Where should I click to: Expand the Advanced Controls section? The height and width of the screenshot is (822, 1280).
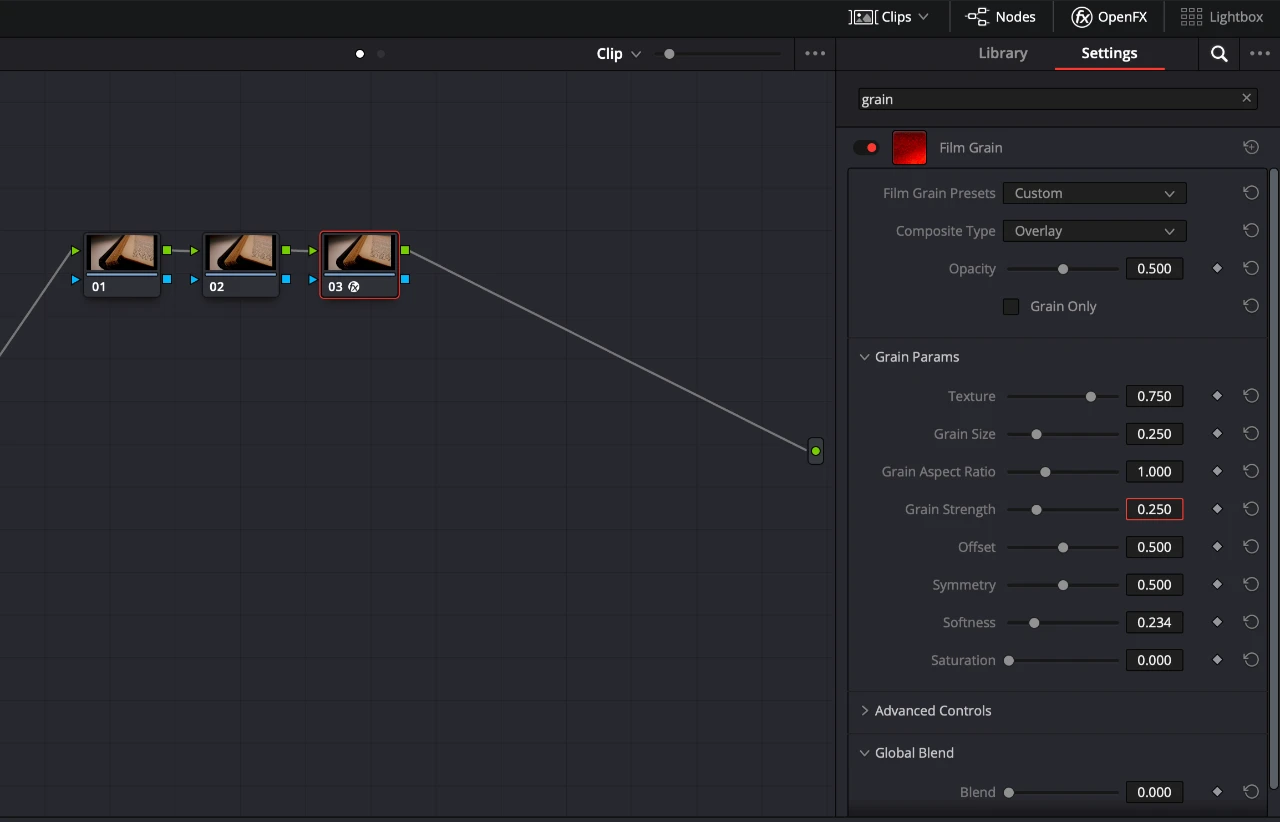click(925, 710)
